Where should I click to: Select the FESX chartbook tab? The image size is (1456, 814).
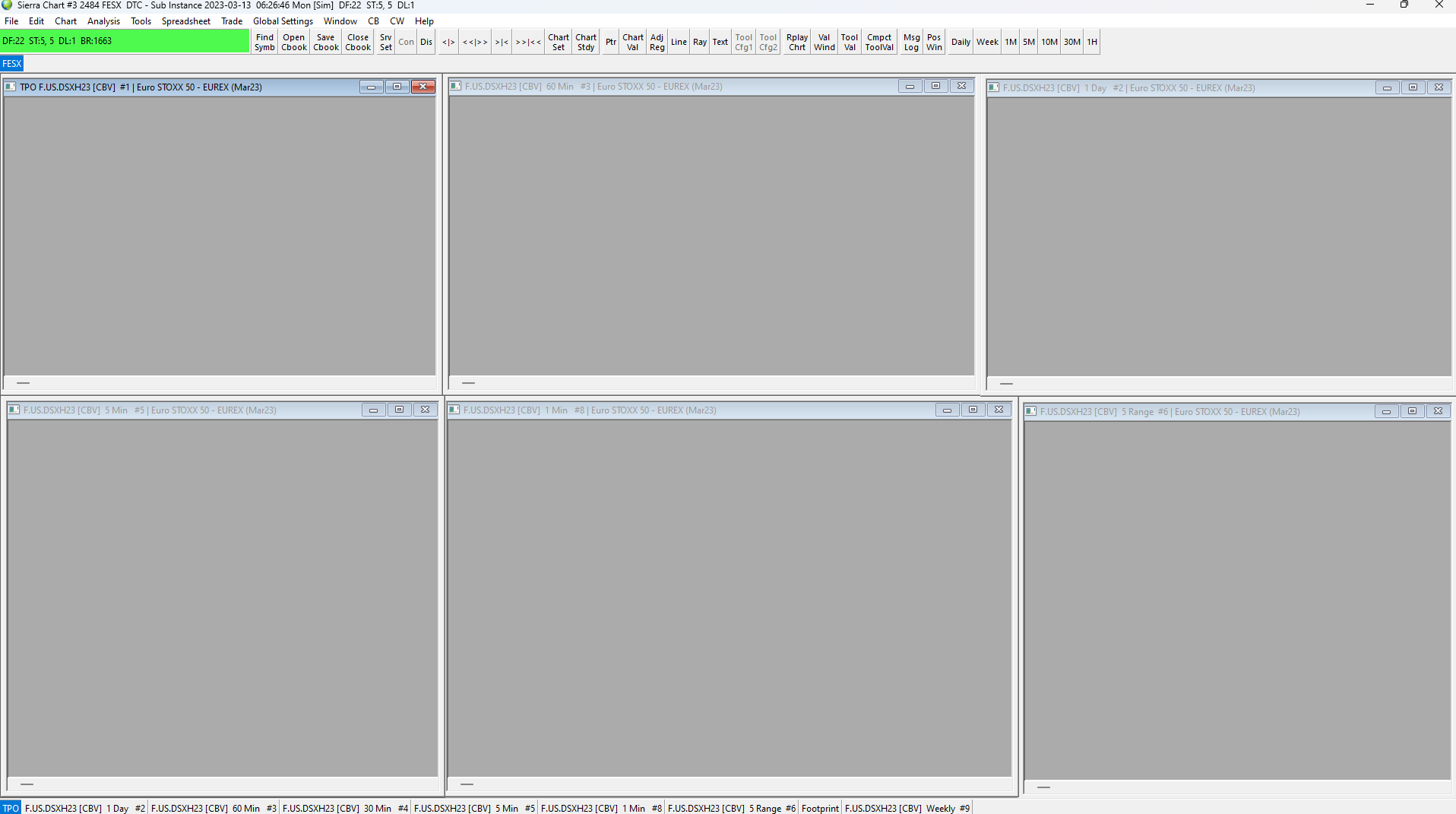(12, 64)
